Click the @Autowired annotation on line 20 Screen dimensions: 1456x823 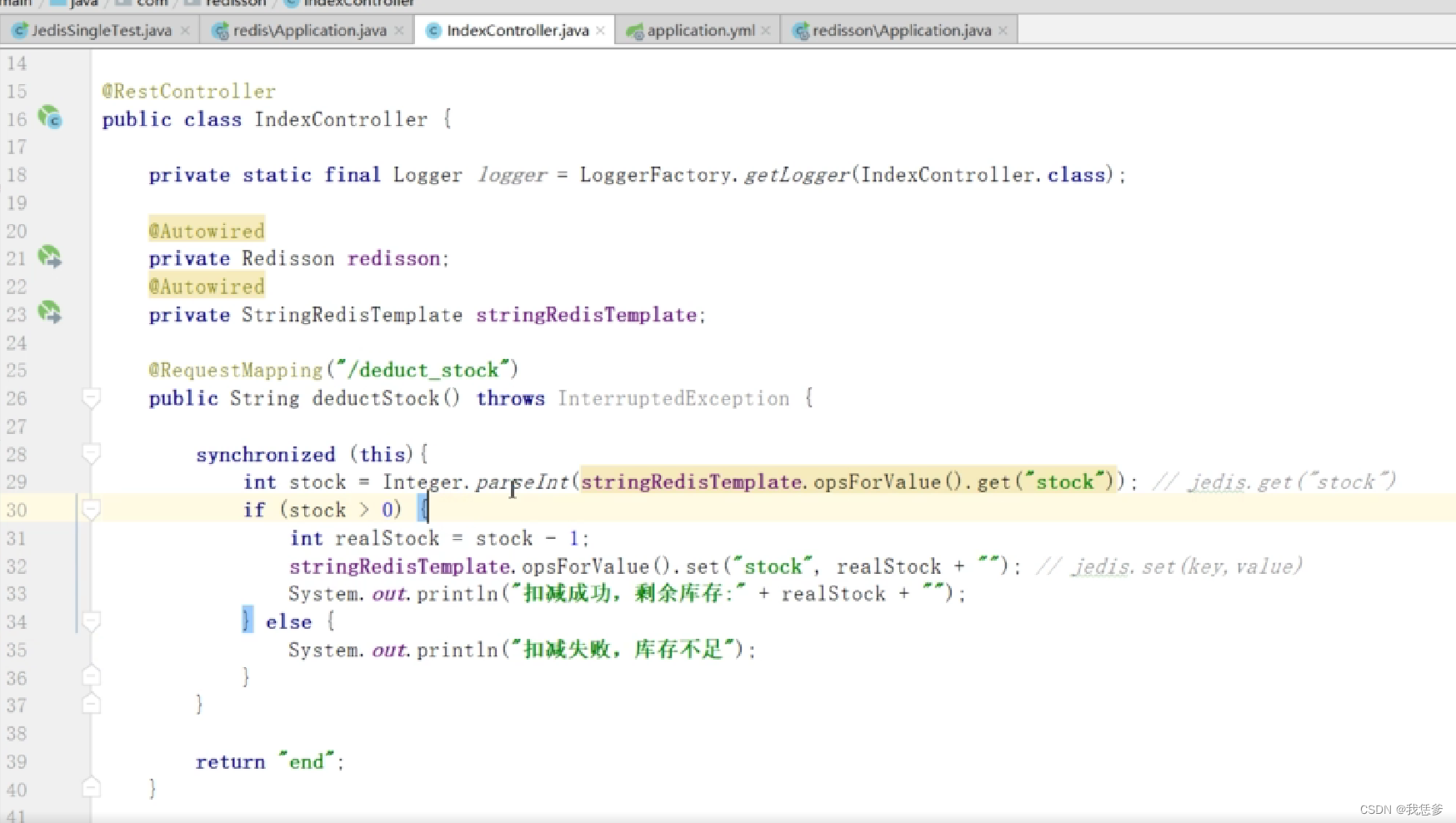pos(207,231)
